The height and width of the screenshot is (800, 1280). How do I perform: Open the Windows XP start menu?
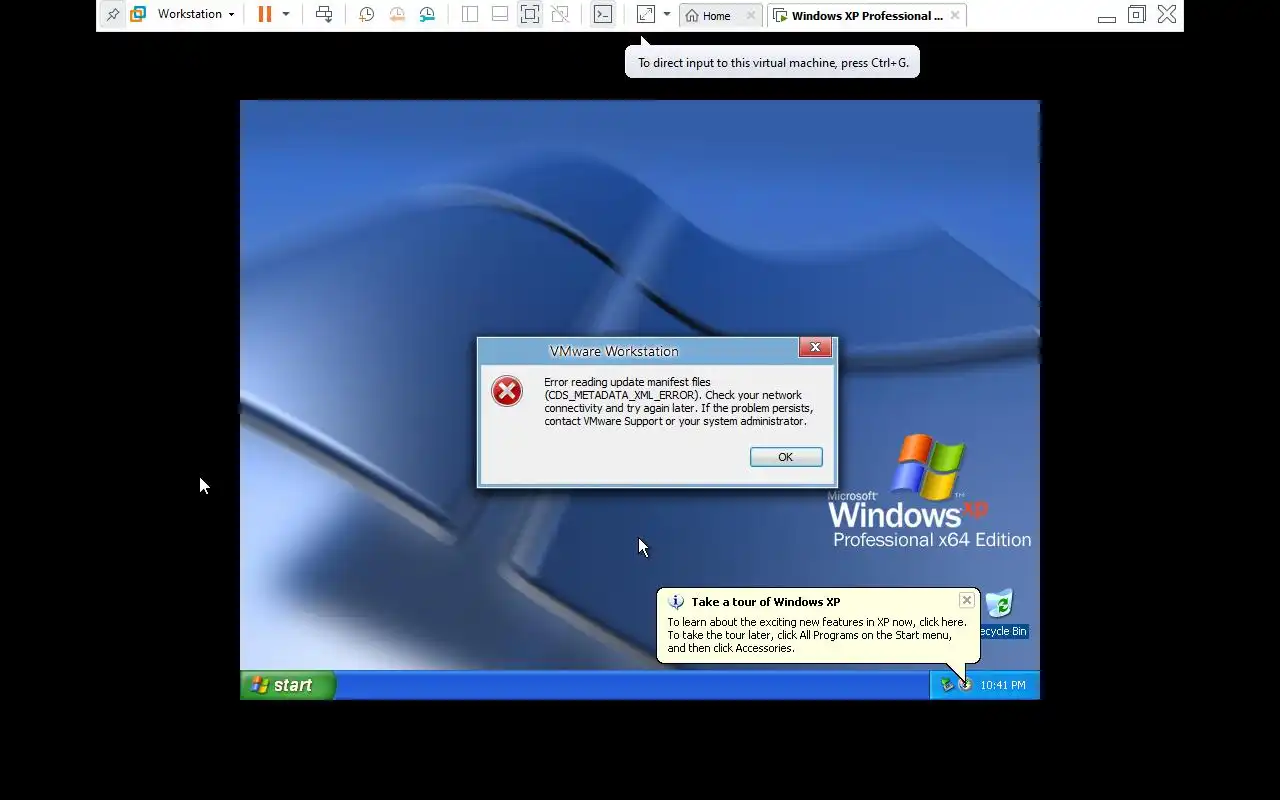(x=287, y=685)
